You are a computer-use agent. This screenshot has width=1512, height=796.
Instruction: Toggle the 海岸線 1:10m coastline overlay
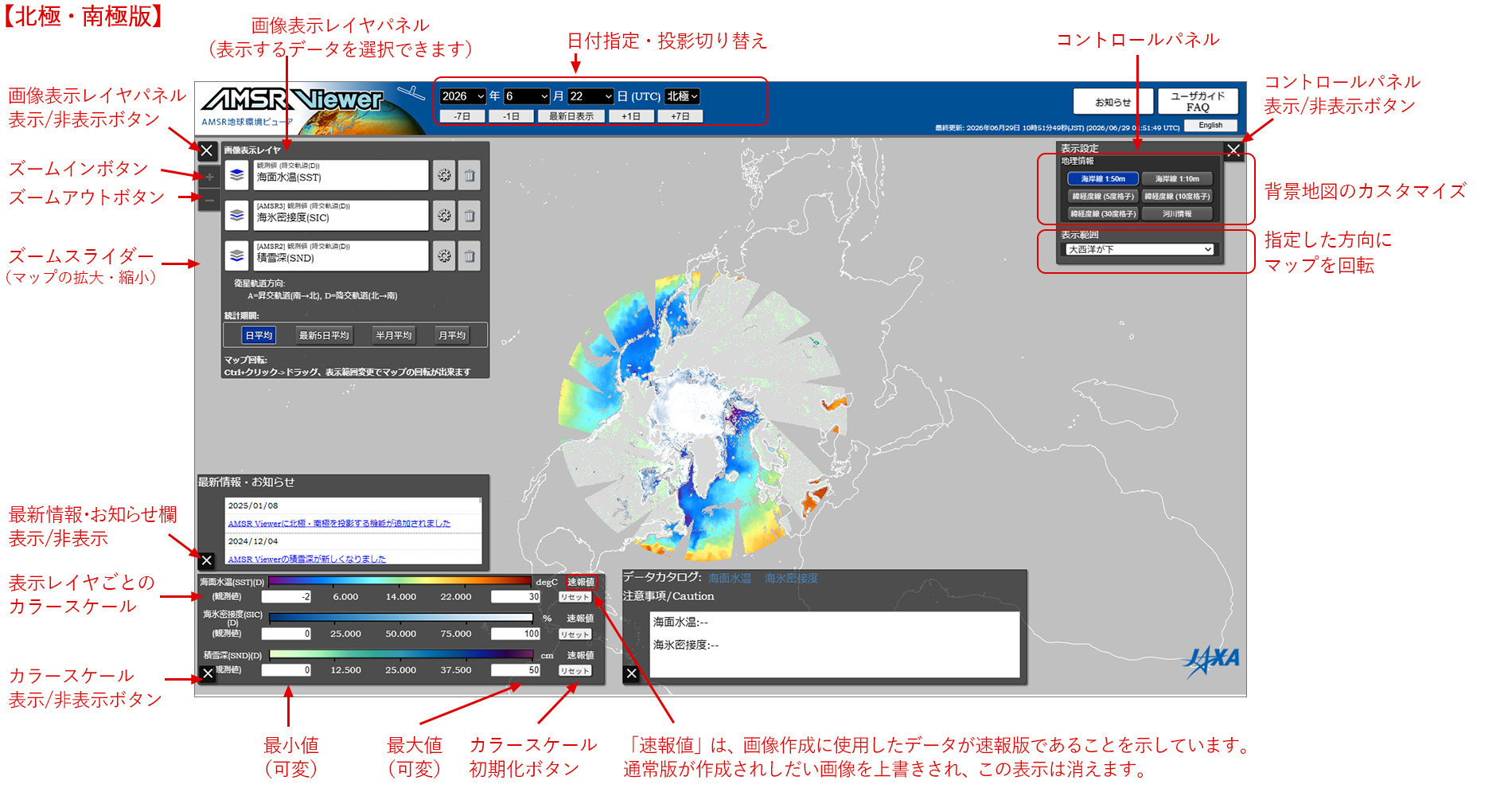click(1177, 179)
